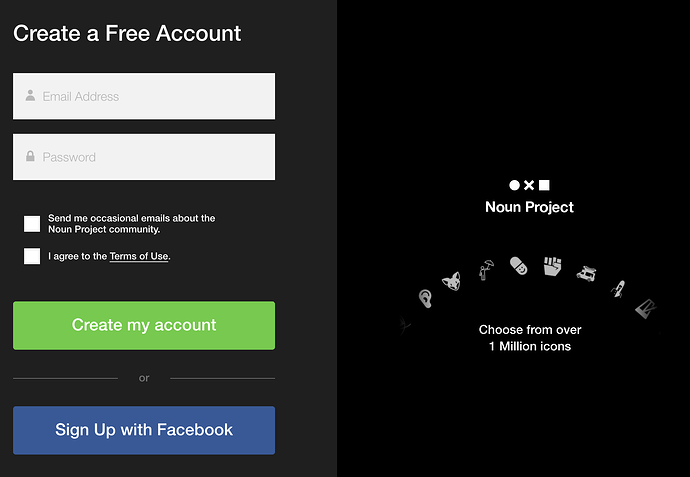This screenshot has width=690, height=477.
Task: Check the agree to Terms checkbox
Action: 32,256
